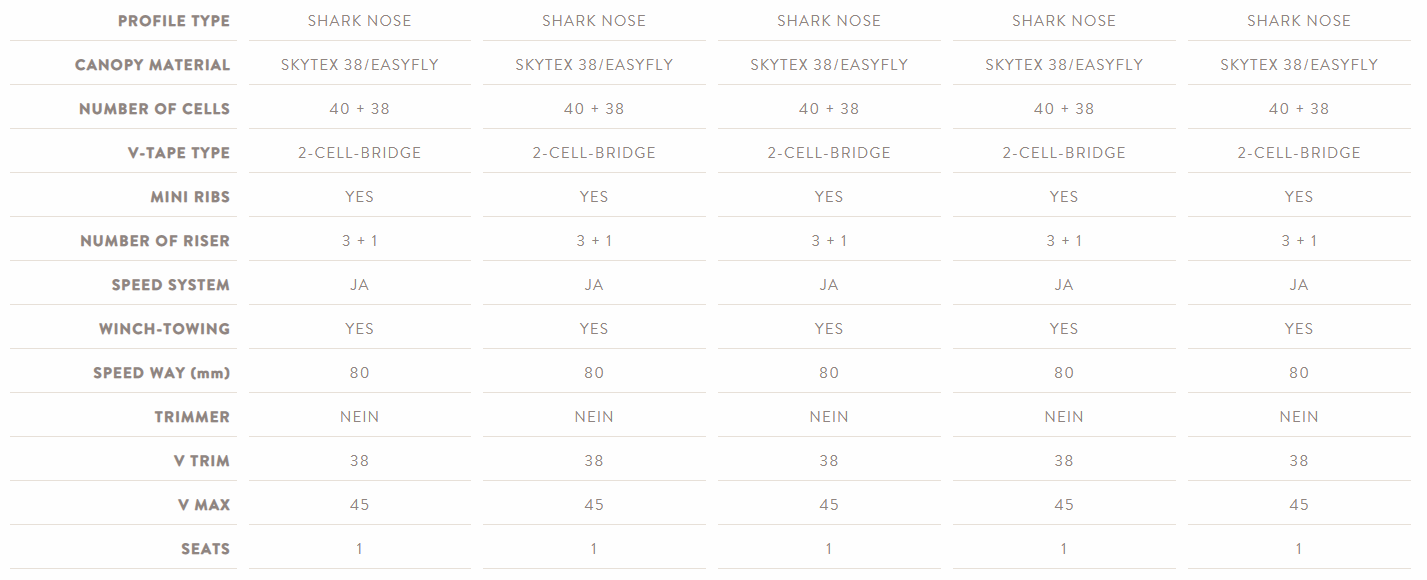The image size is (1427, 580).
Task: Click the SPEED WAY (mm) label
Action: pos(162,373)
